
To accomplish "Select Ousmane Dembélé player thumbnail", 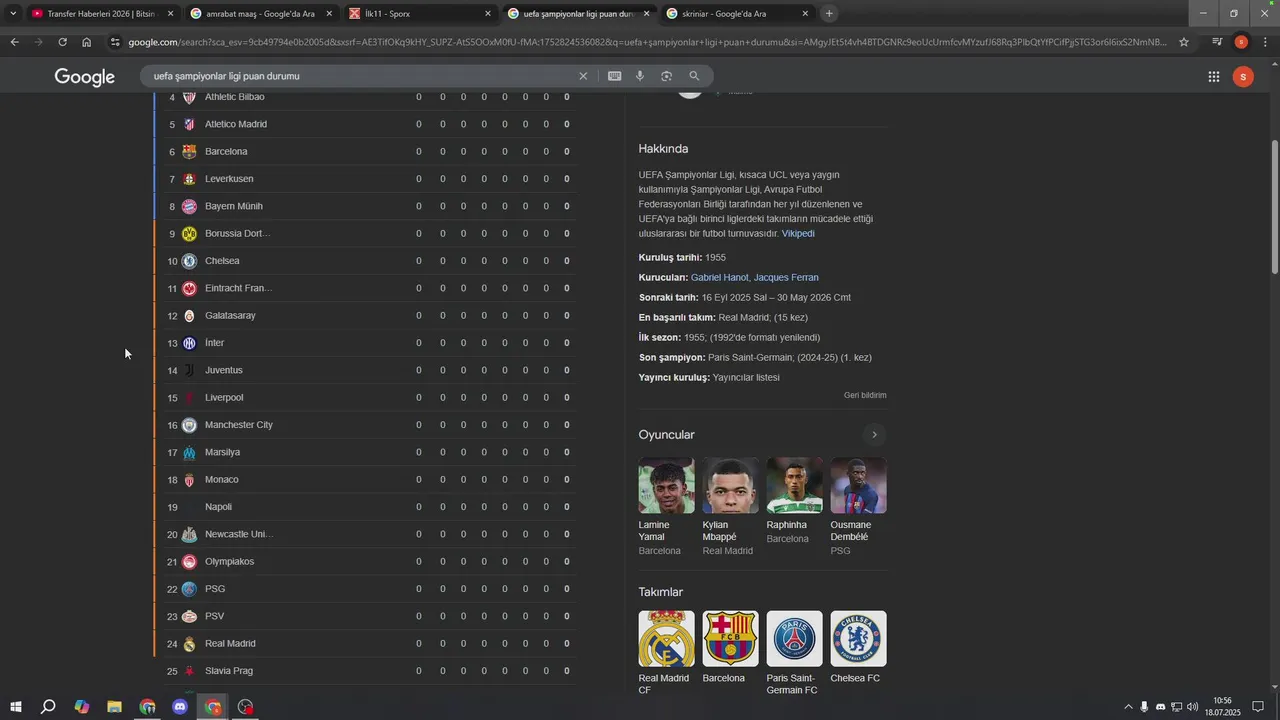I will [858, 486].
